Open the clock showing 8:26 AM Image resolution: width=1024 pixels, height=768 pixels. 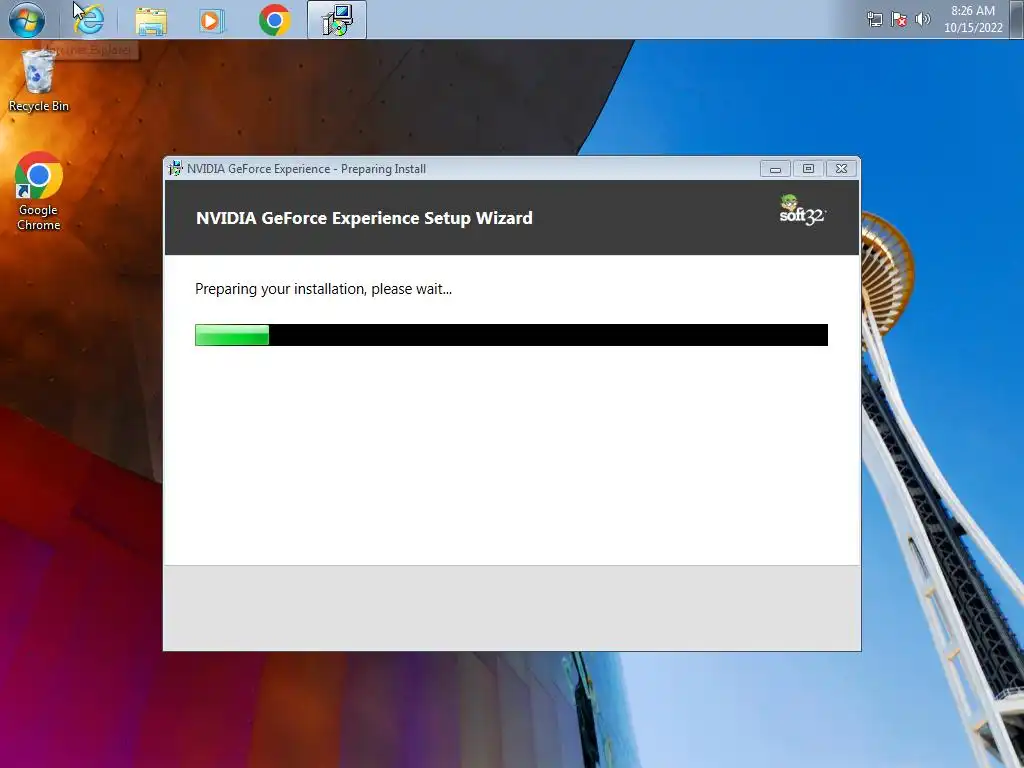(x=973, y=19)
